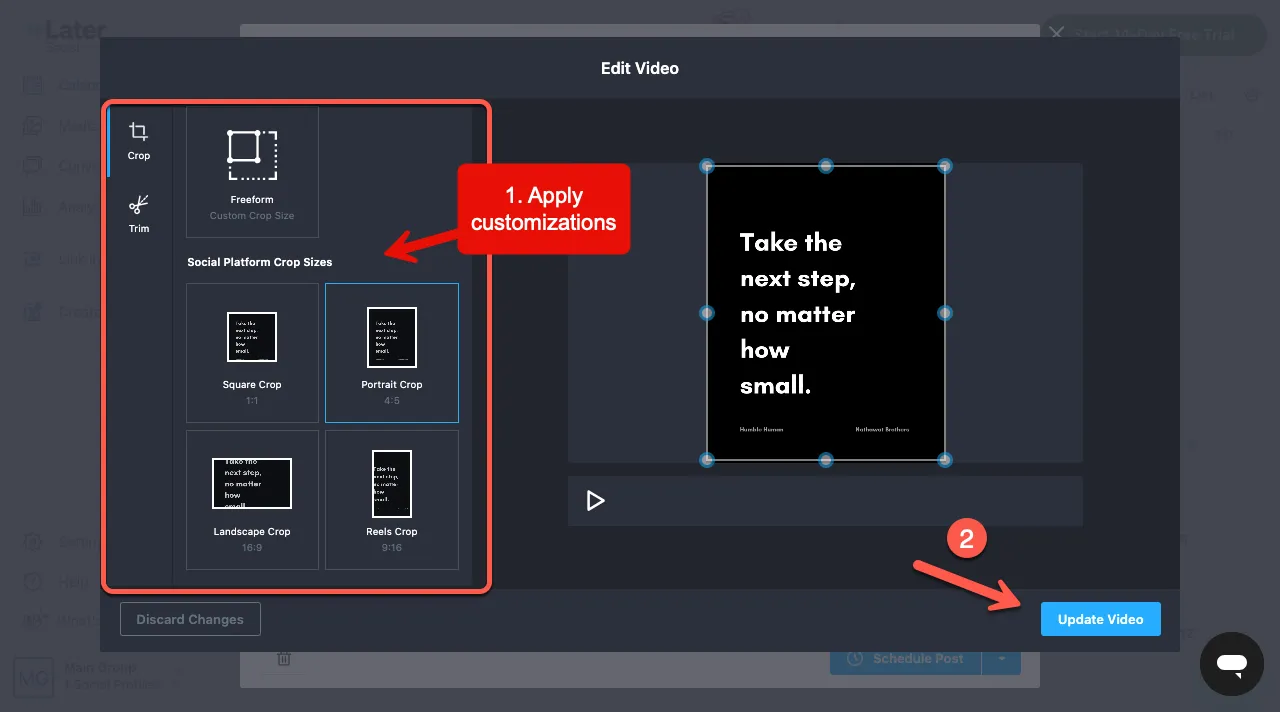The height and width of the screenshot is (712, 1280).
Task: Click Schedule Post button in background
Action: [x=906, y=659]
